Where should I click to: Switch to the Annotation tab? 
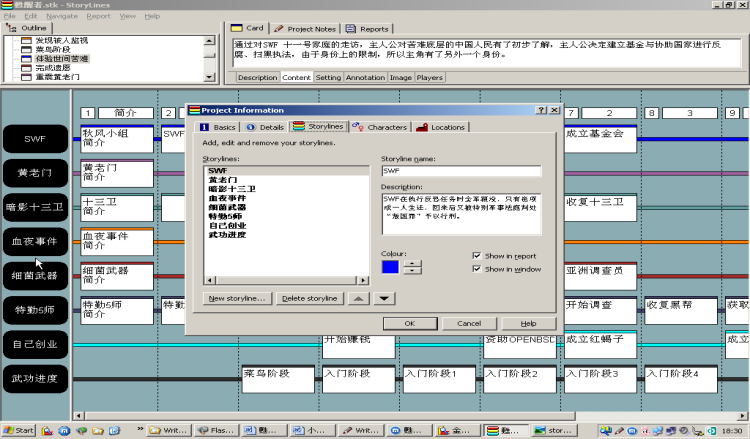(364, 77)
